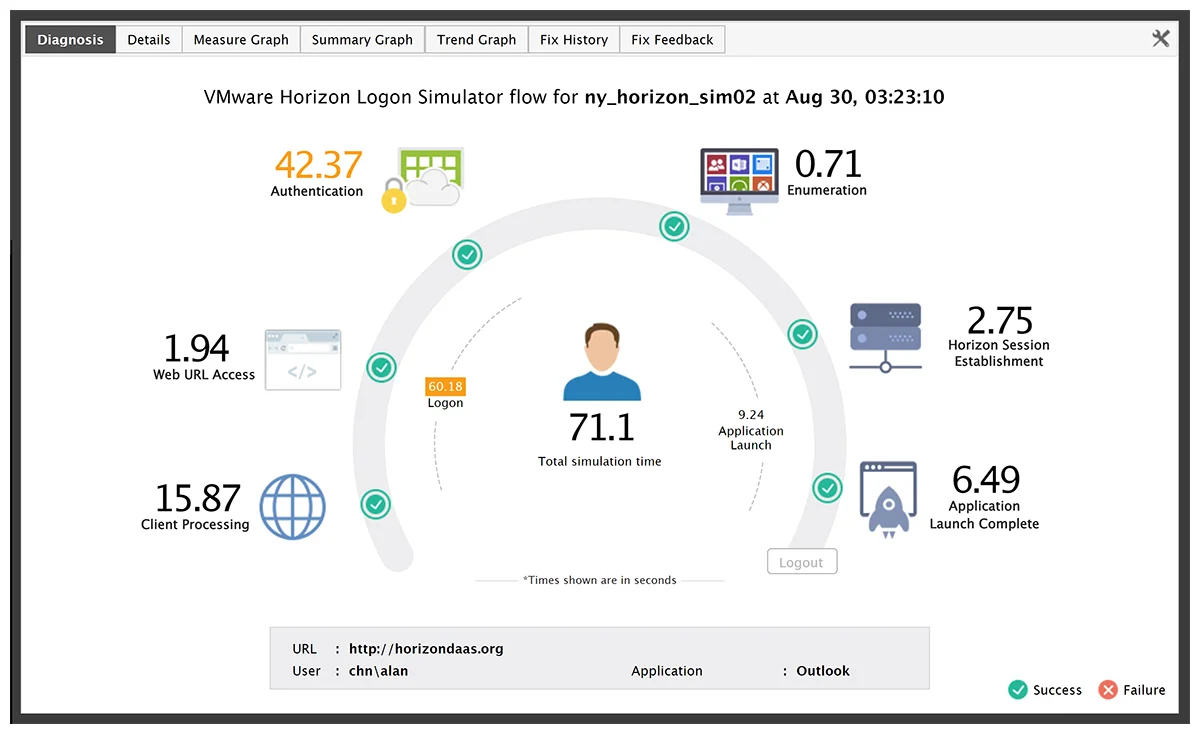The image size is (1200, 734).
Task: Click the Logout button
Action: pos(802,562)
